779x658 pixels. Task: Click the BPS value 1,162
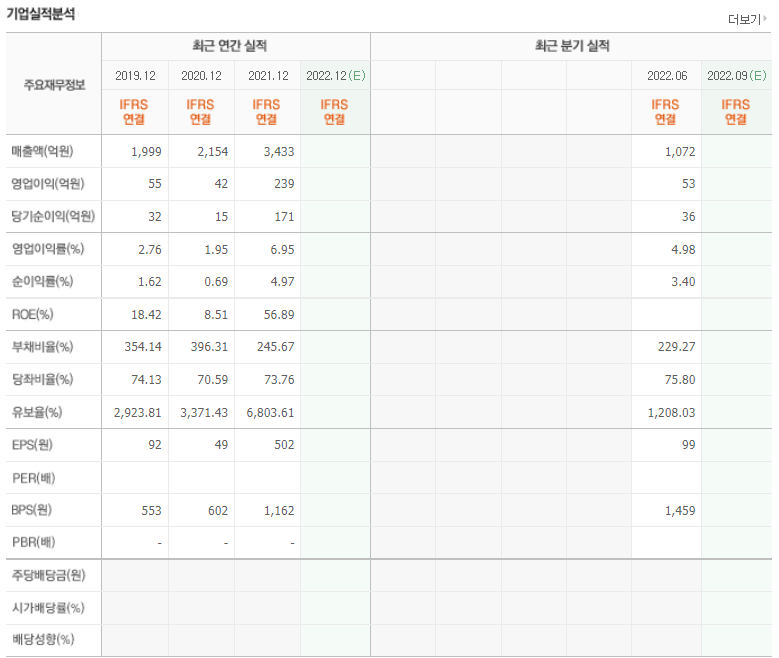[x=279, y=510]
